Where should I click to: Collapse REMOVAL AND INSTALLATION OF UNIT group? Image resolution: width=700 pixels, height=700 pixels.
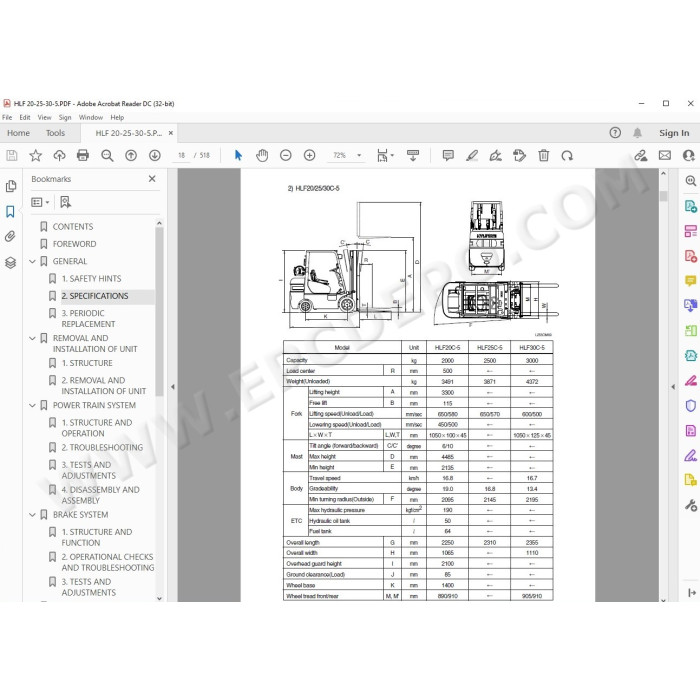click(x=32, y=338)
